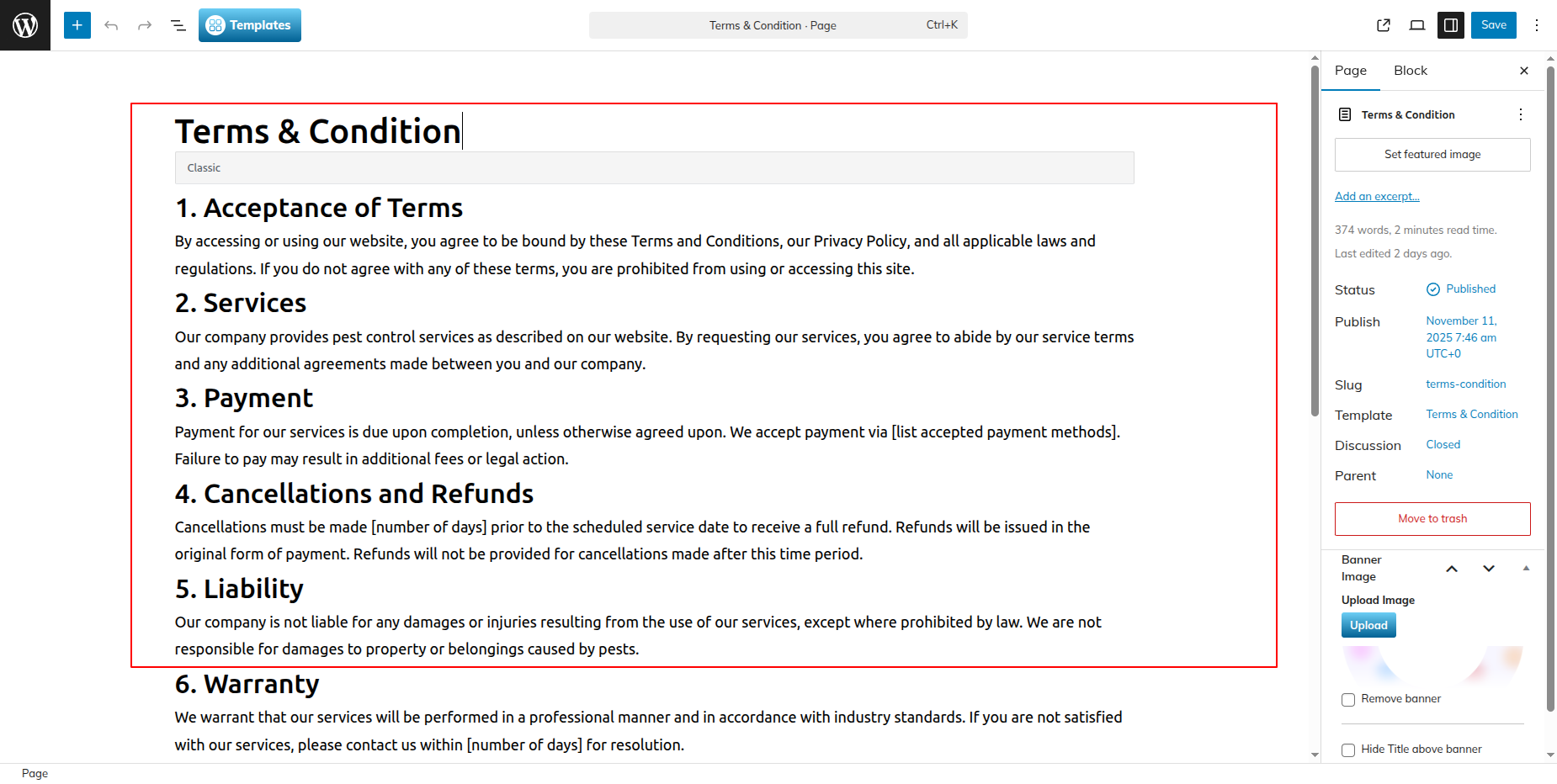
Task: Toggle the settings sidebar panel icon
Action: click(x=1451, y=25)
